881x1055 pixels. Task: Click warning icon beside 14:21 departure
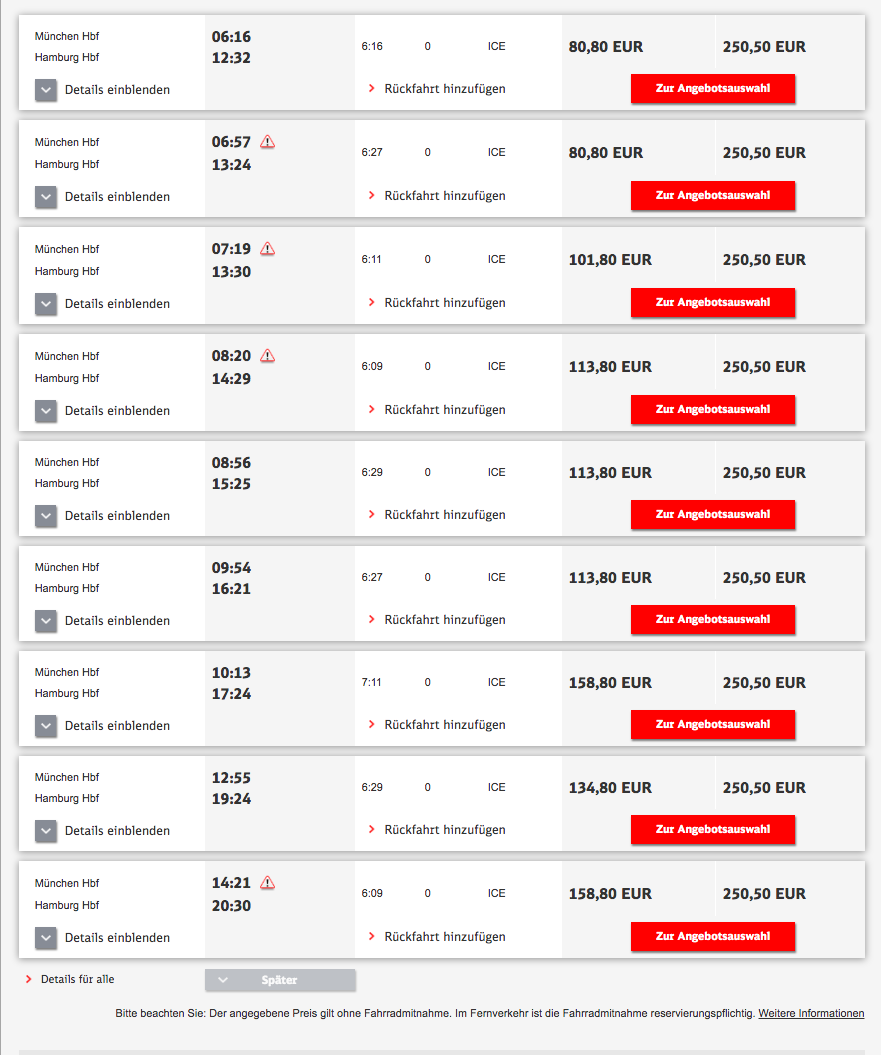[267, 883]
